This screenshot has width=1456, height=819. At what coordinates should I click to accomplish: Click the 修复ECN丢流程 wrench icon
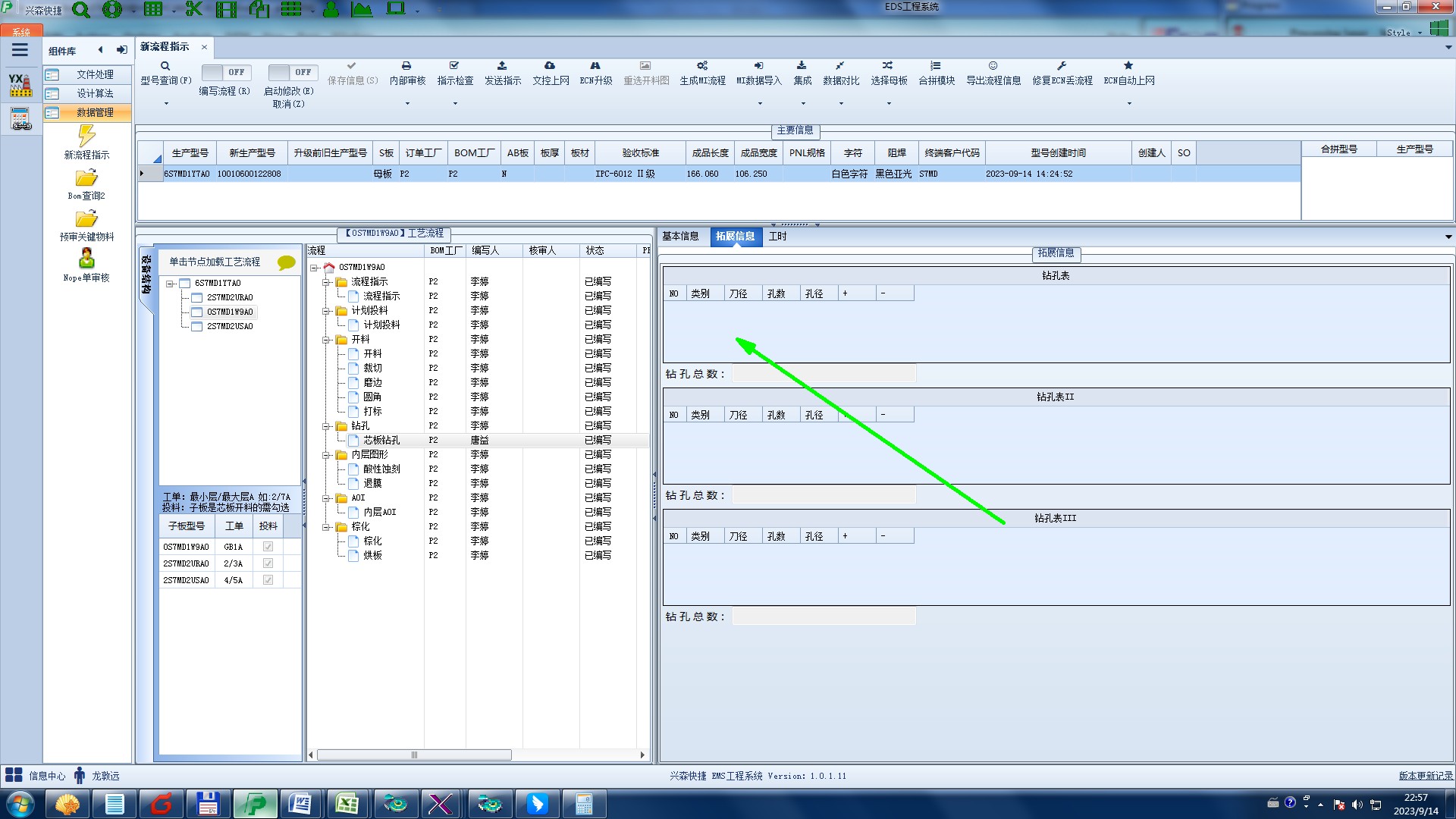[x=1062, y=66]
